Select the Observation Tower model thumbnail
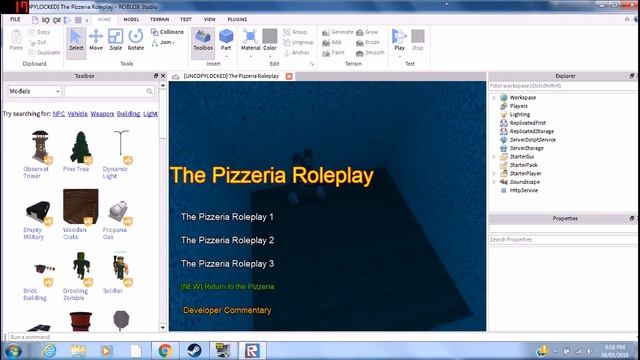Image resolution: width=640 pixels, height=360 pixels. pos(40,147)
